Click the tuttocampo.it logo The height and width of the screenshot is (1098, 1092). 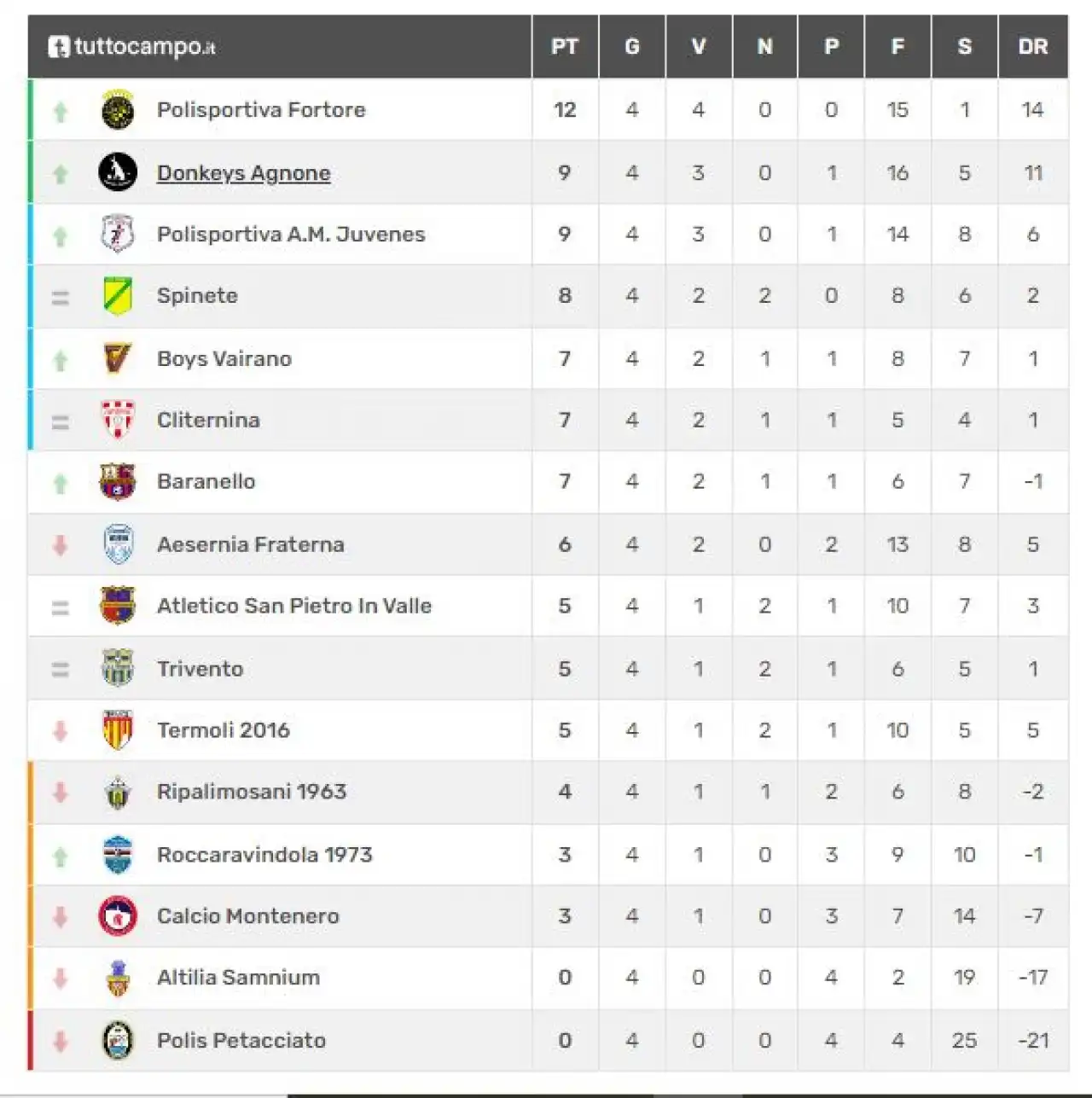tap(131, 46)
